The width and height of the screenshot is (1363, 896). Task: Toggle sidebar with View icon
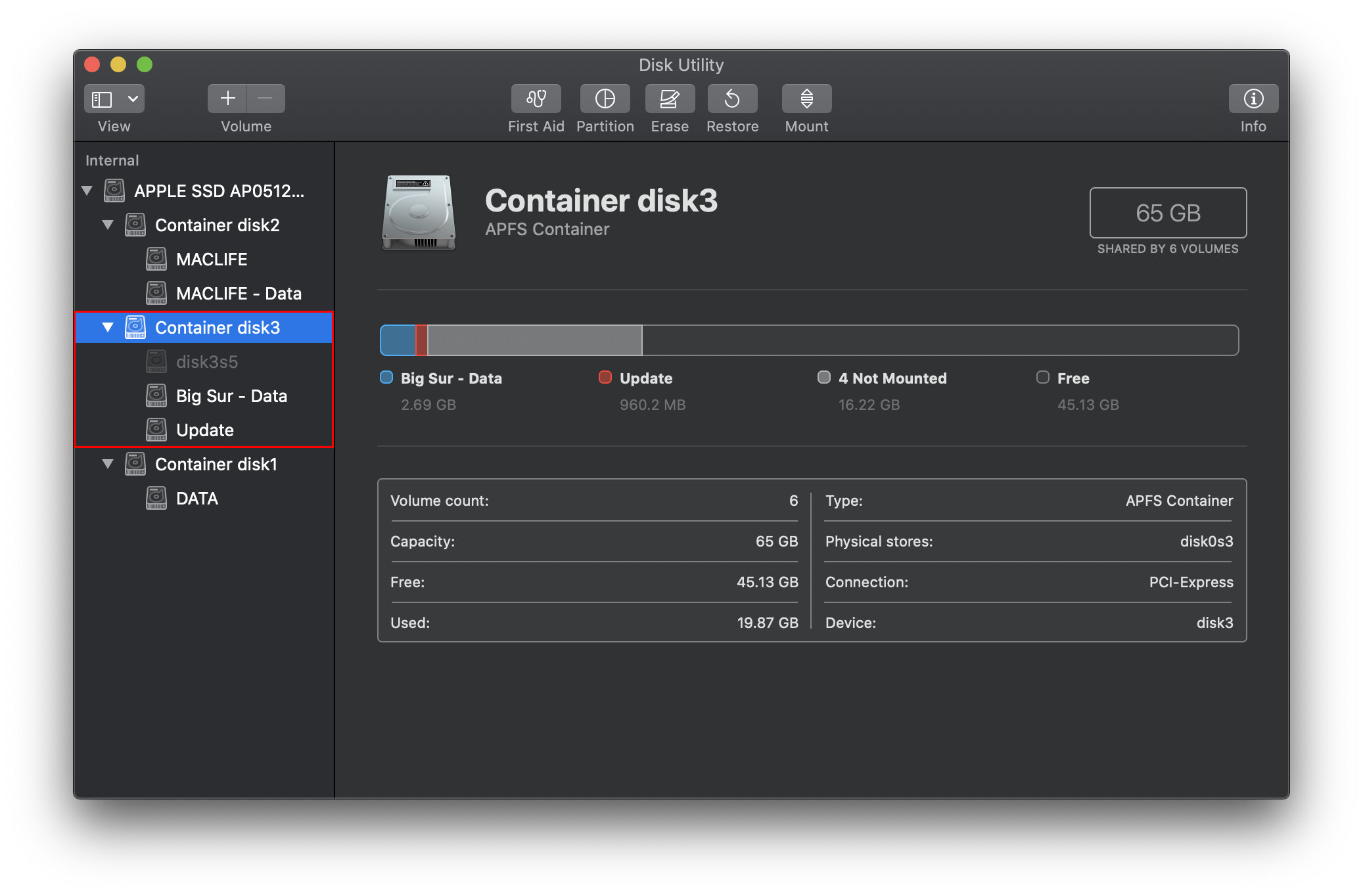pyautogui.click(x=103, y=99)
